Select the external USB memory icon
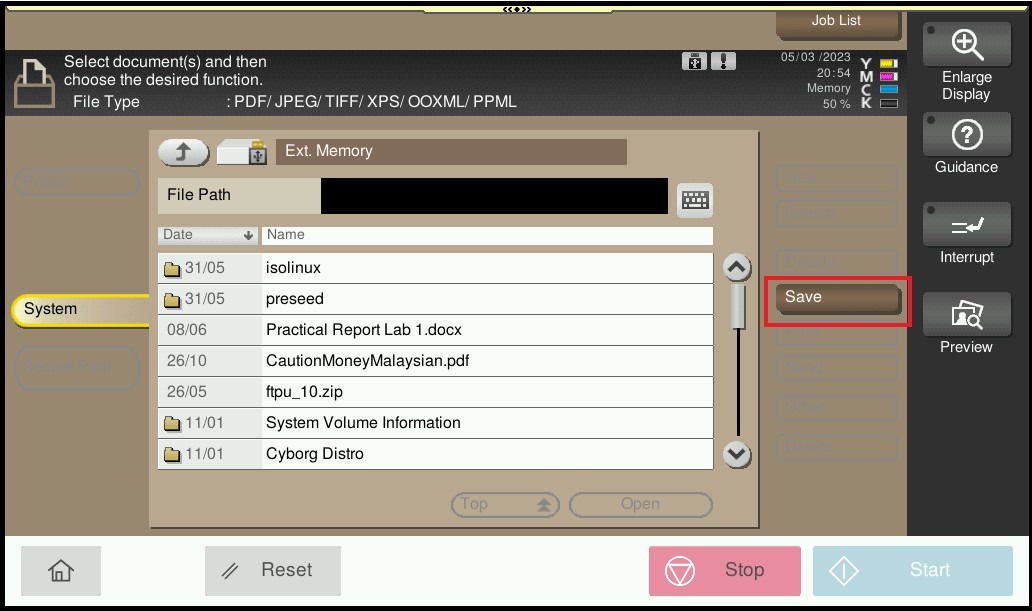 242,152
